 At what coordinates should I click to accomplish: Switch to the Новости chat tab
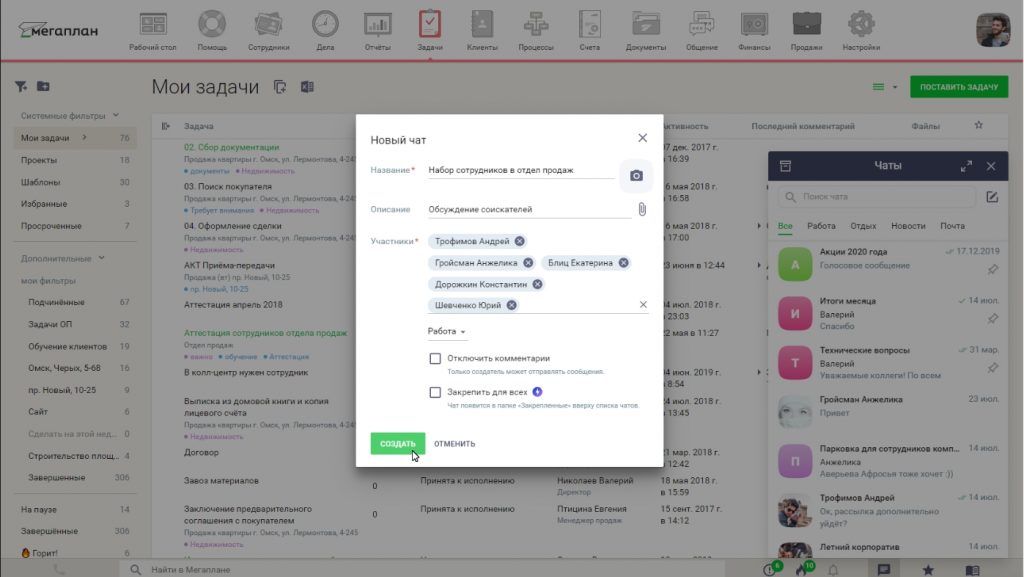coord(908,226)
